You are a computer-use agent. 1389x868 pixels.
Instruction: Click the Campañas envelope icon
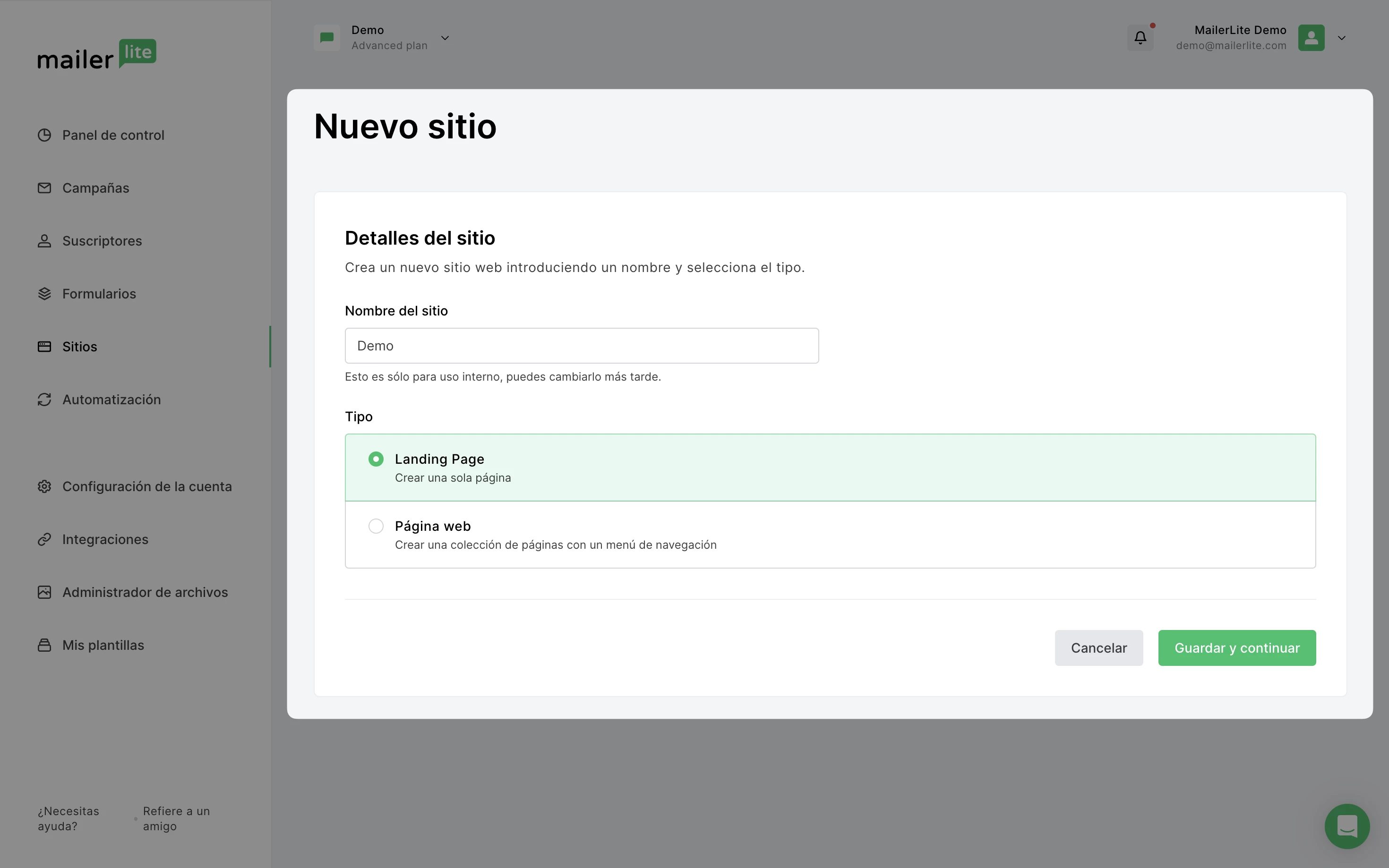click(44, 188)
